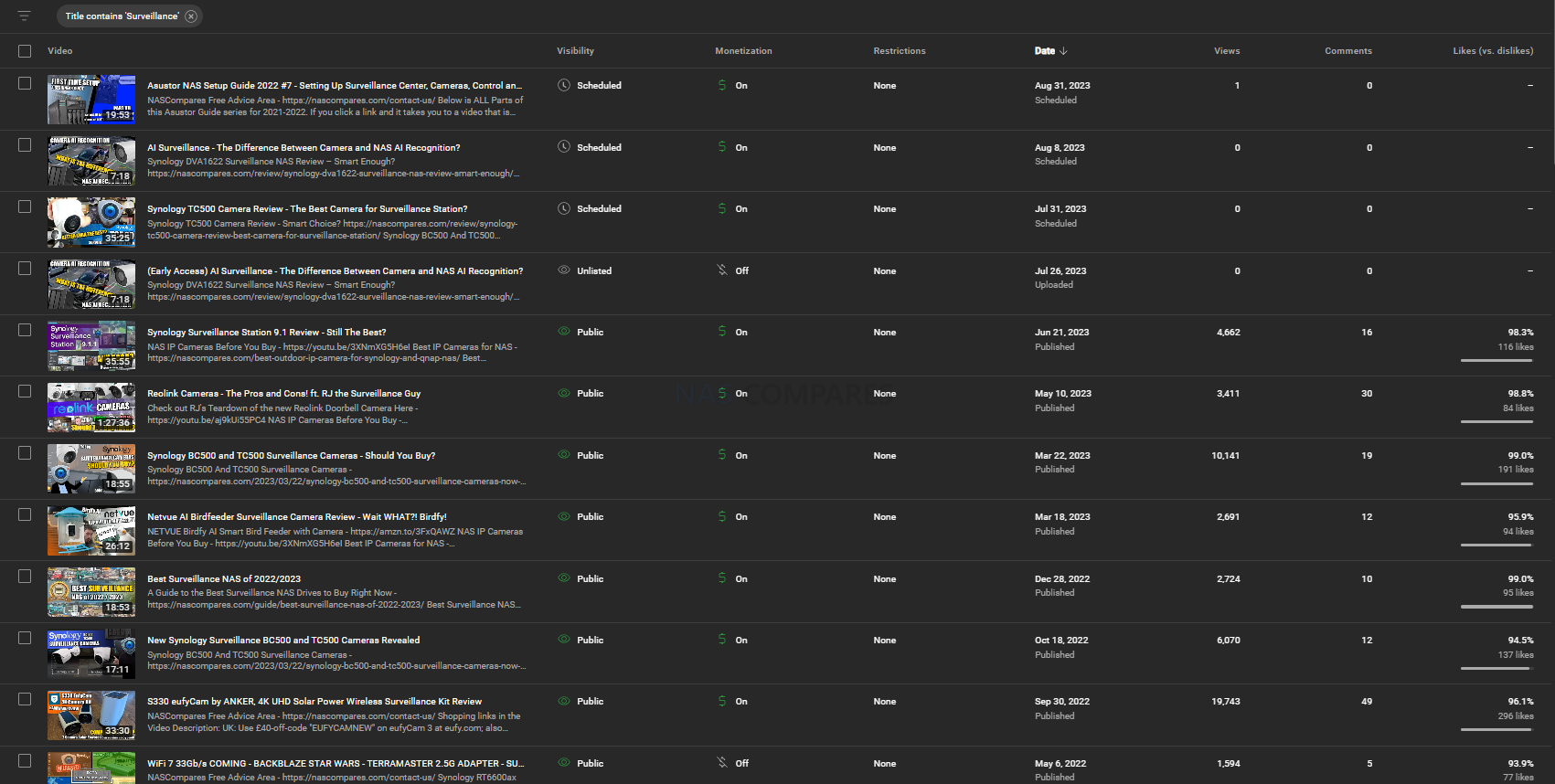
Task: Click the unlisted visibility icon for Early Access video
Action: pos(564,270)
